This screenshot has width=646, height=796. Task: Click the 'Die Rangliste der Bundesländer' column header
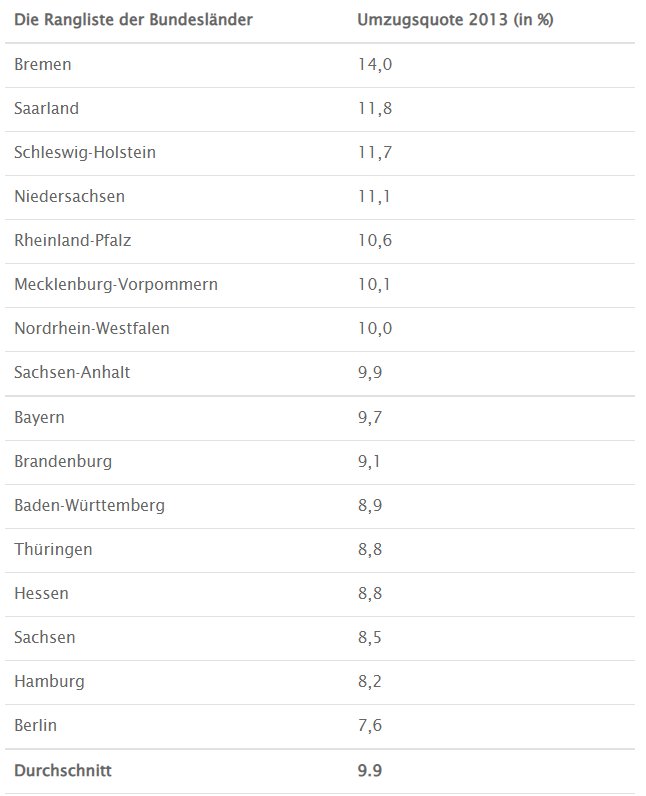(133, 20)
